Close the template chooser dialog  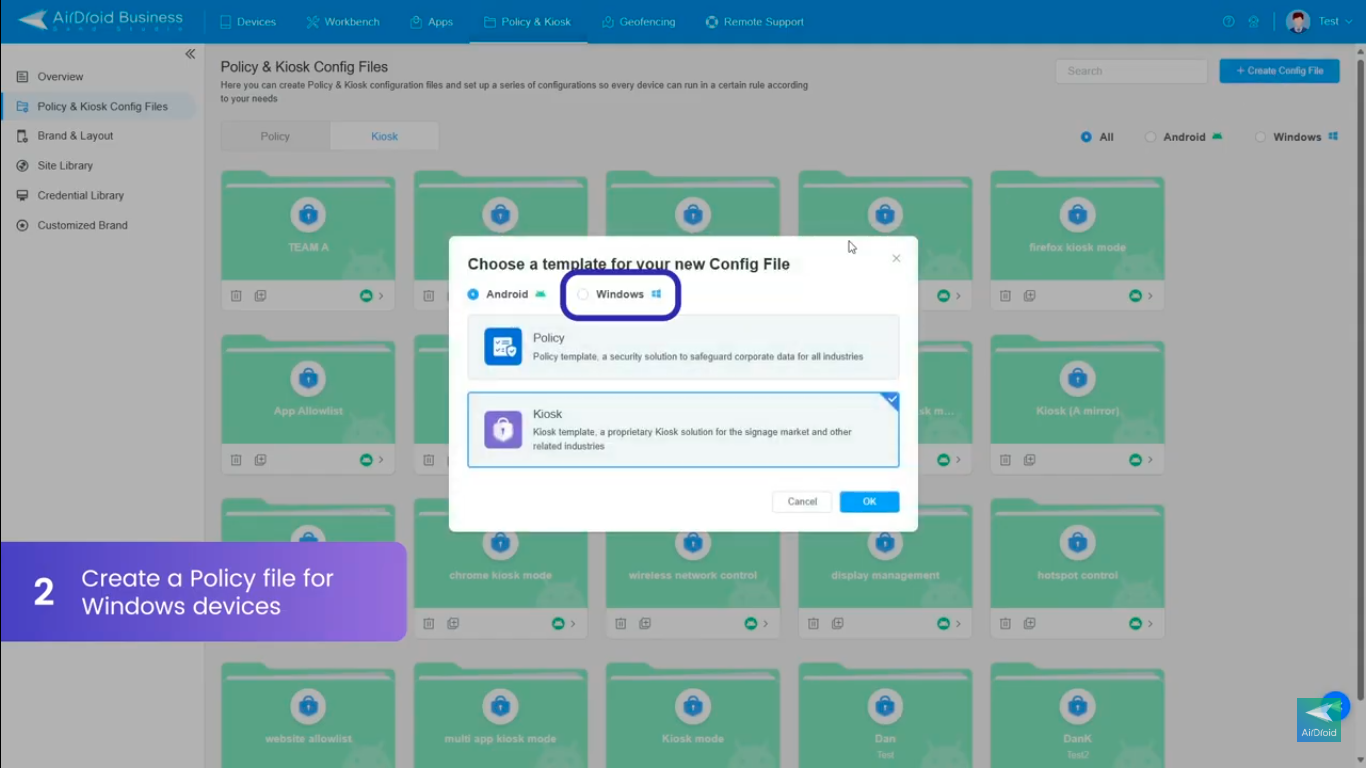click(x=896, y=258)
